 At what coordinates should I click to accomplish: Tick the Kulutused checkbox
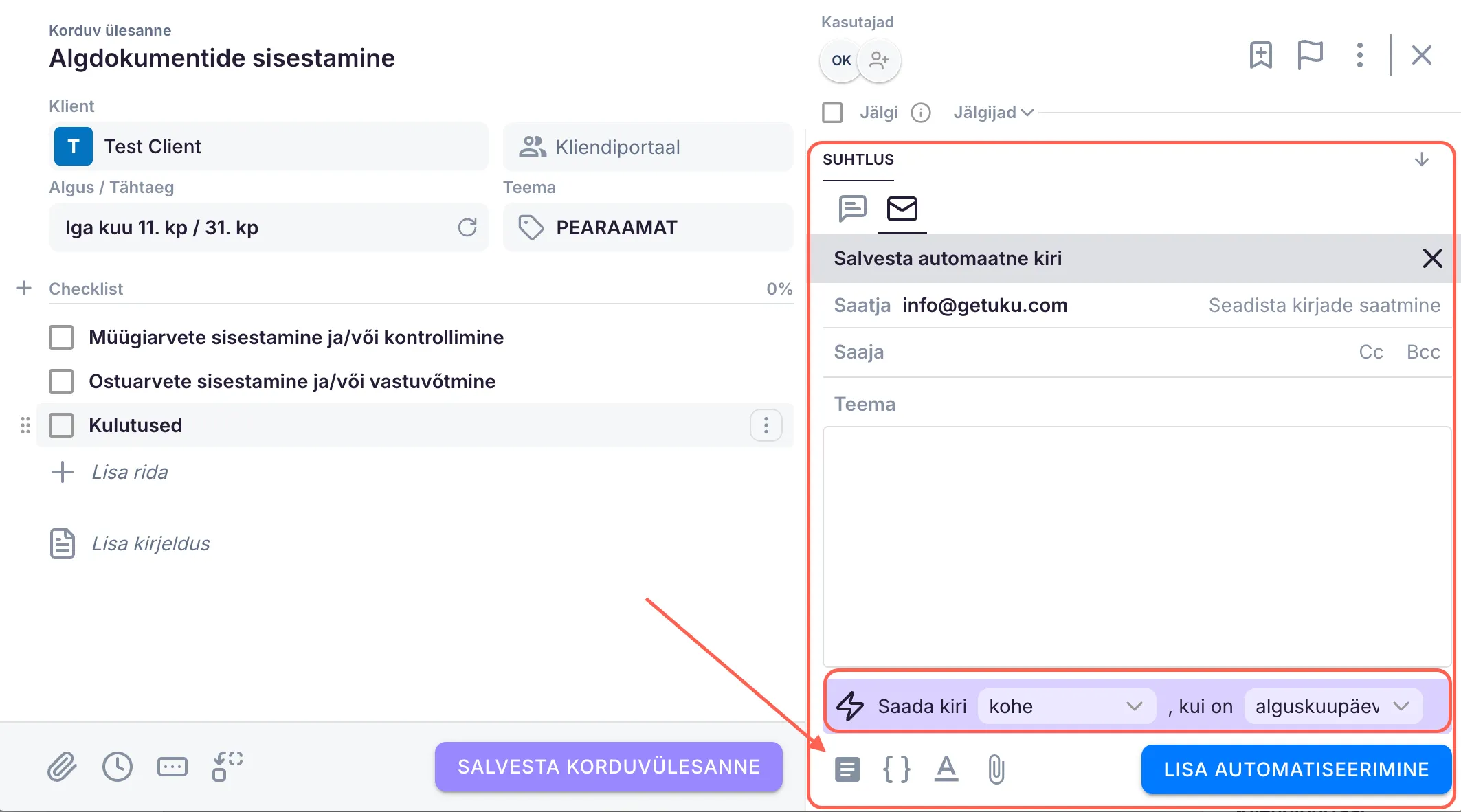pyautogui.click(x=61, y=425)
